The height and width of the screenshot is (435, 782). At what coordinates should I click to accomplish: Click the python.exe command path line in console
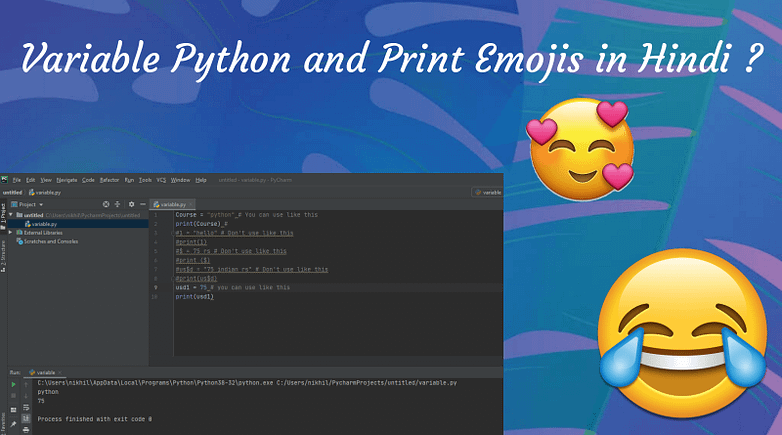click(247, 383)
